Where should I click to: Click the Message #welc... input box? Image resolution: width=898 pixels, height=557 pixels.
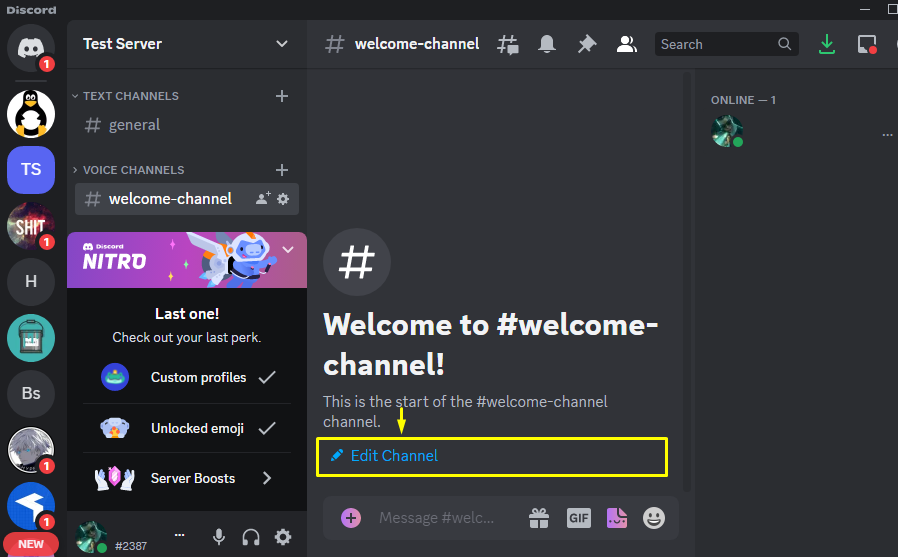(x=436, y=518)
